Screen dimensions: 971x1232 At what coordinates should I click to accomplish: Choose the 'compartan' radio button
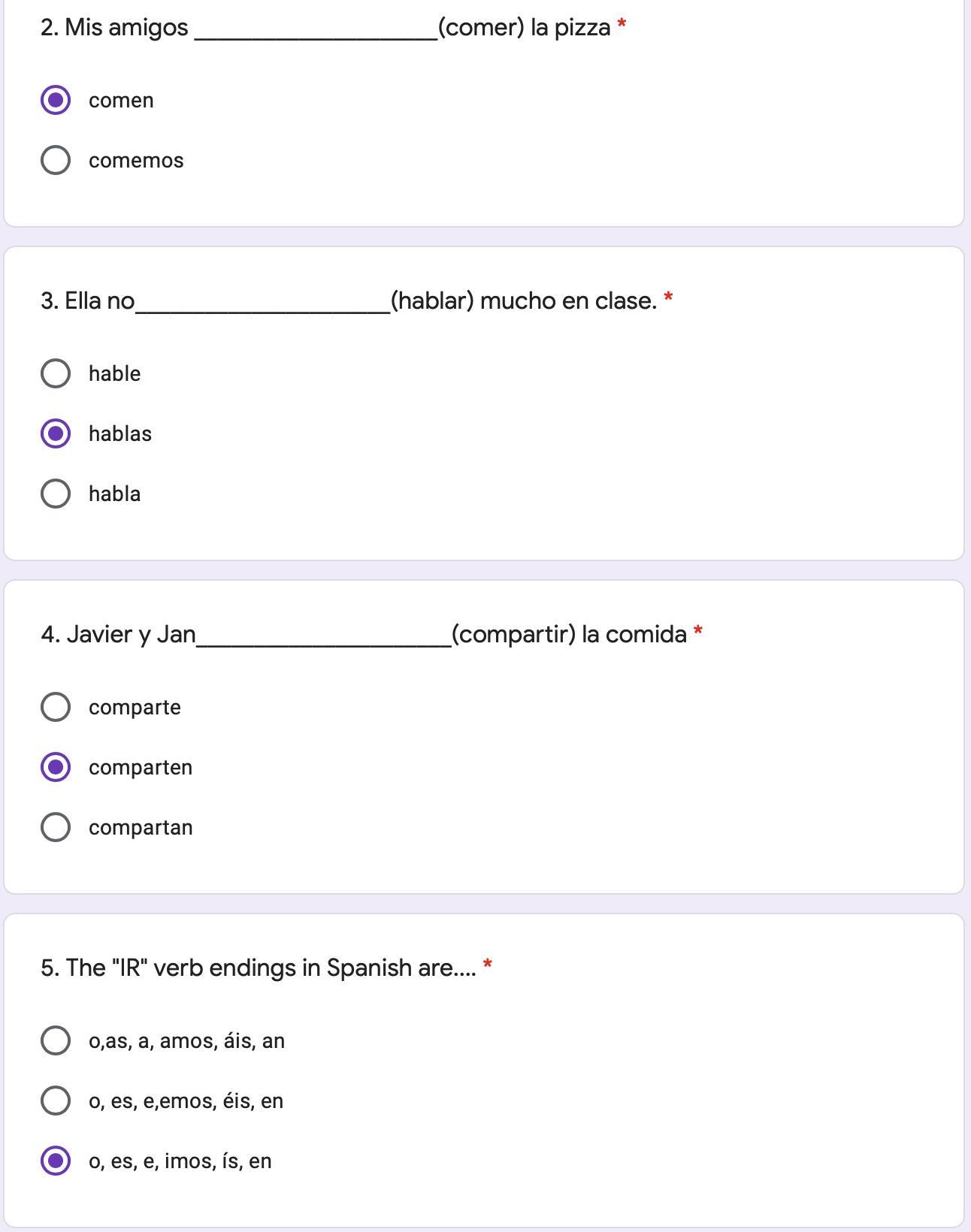tap(56, 827)
